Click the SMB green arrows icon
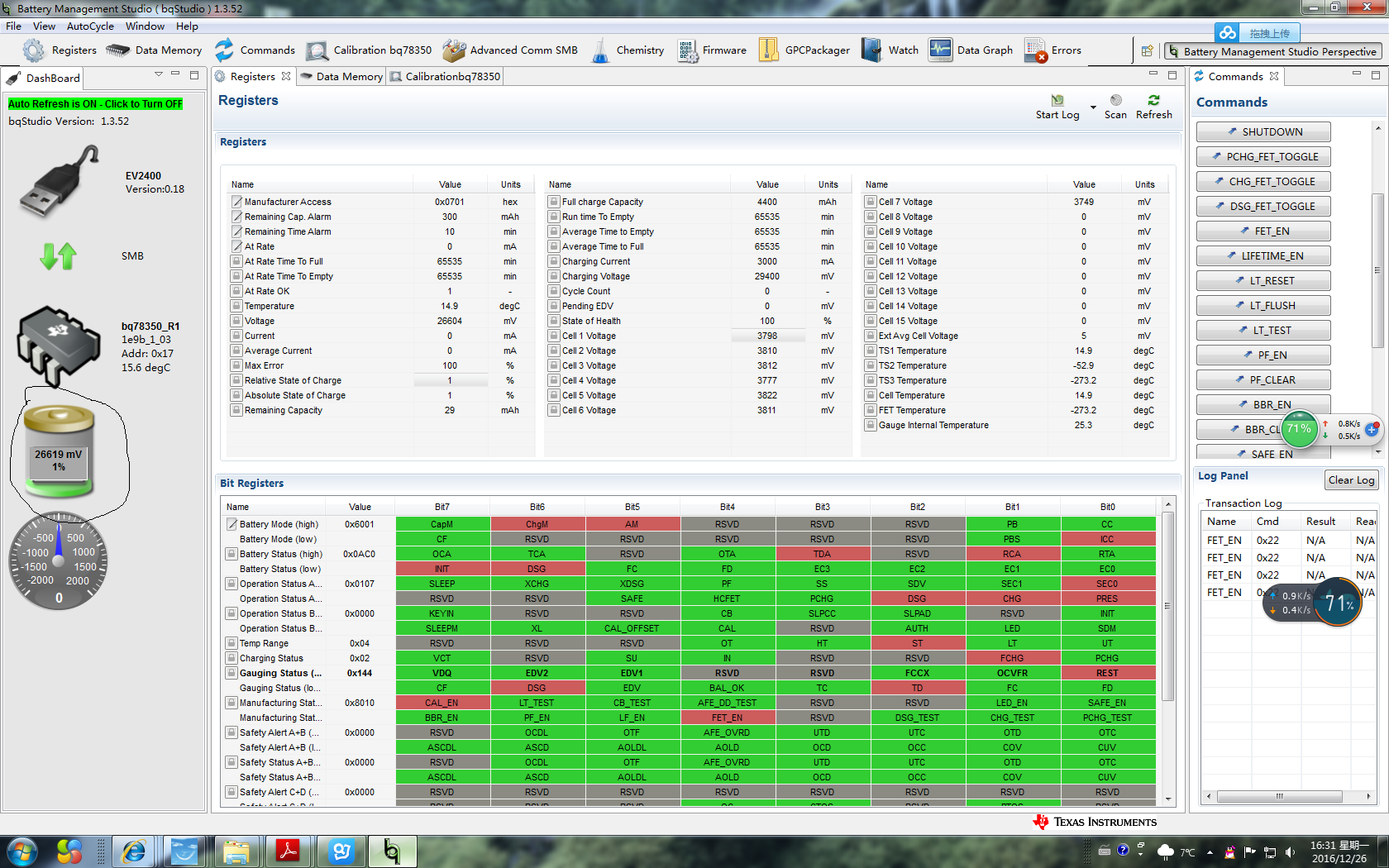This screenshot has width=1389, height=868. [x=58, y=256]
